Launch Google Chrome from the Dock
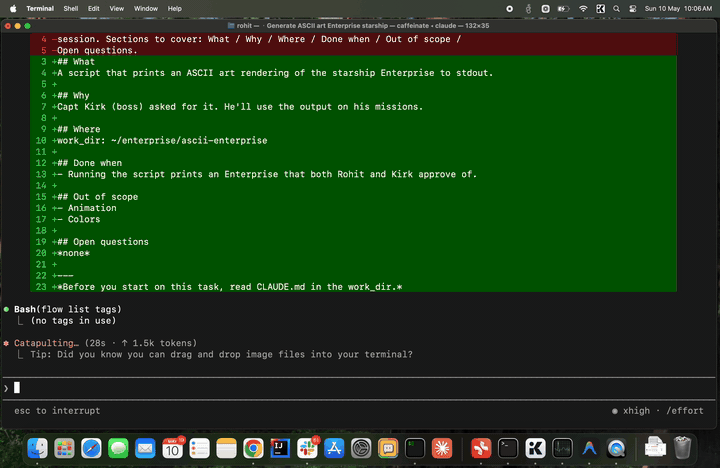 tap(253, 448)
